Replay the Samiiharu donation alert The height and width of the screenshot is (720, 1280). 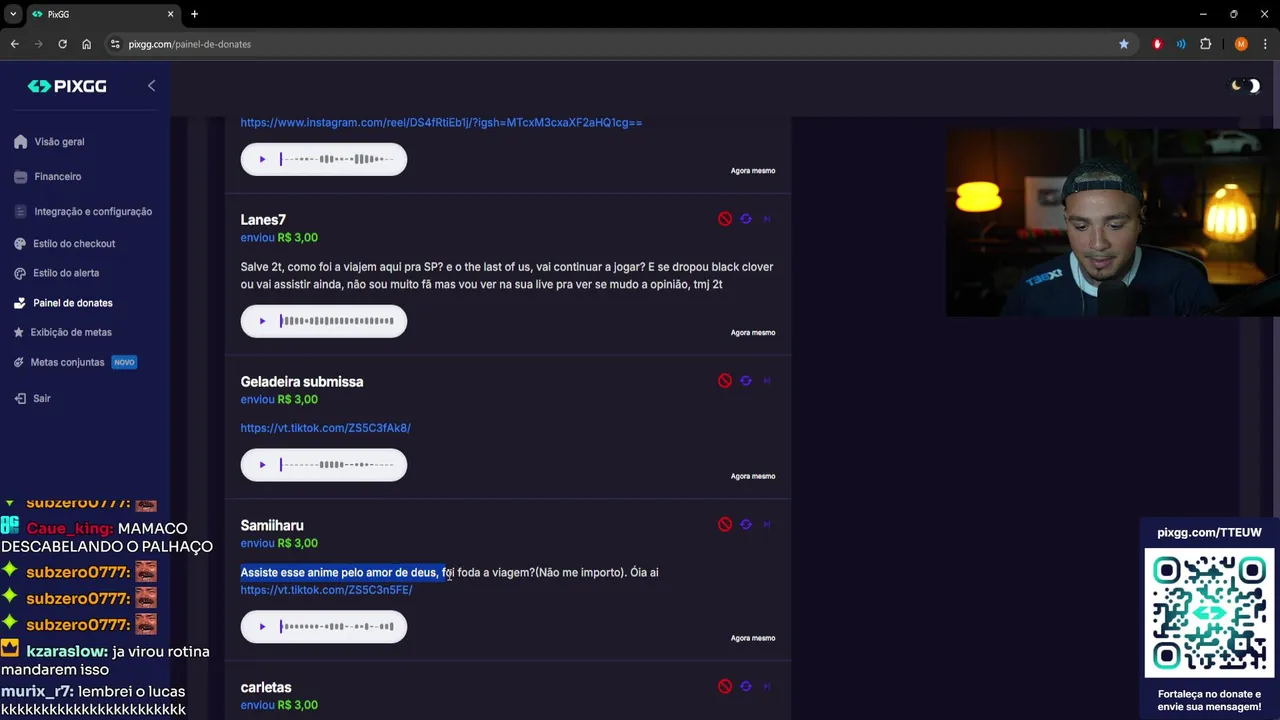pos(746,525)
